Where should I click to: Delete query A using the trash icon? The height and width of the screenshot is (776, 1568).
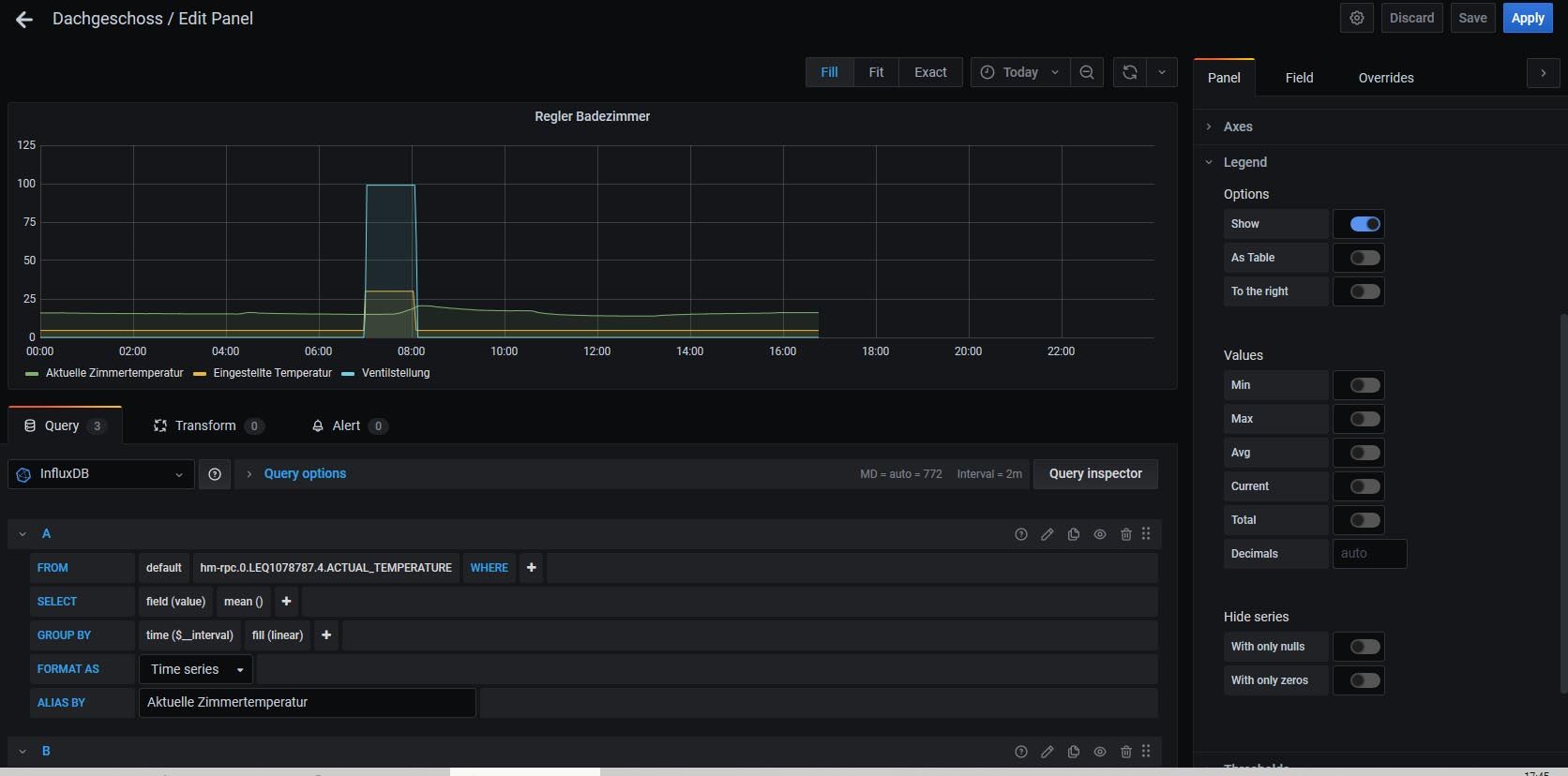1126,534
